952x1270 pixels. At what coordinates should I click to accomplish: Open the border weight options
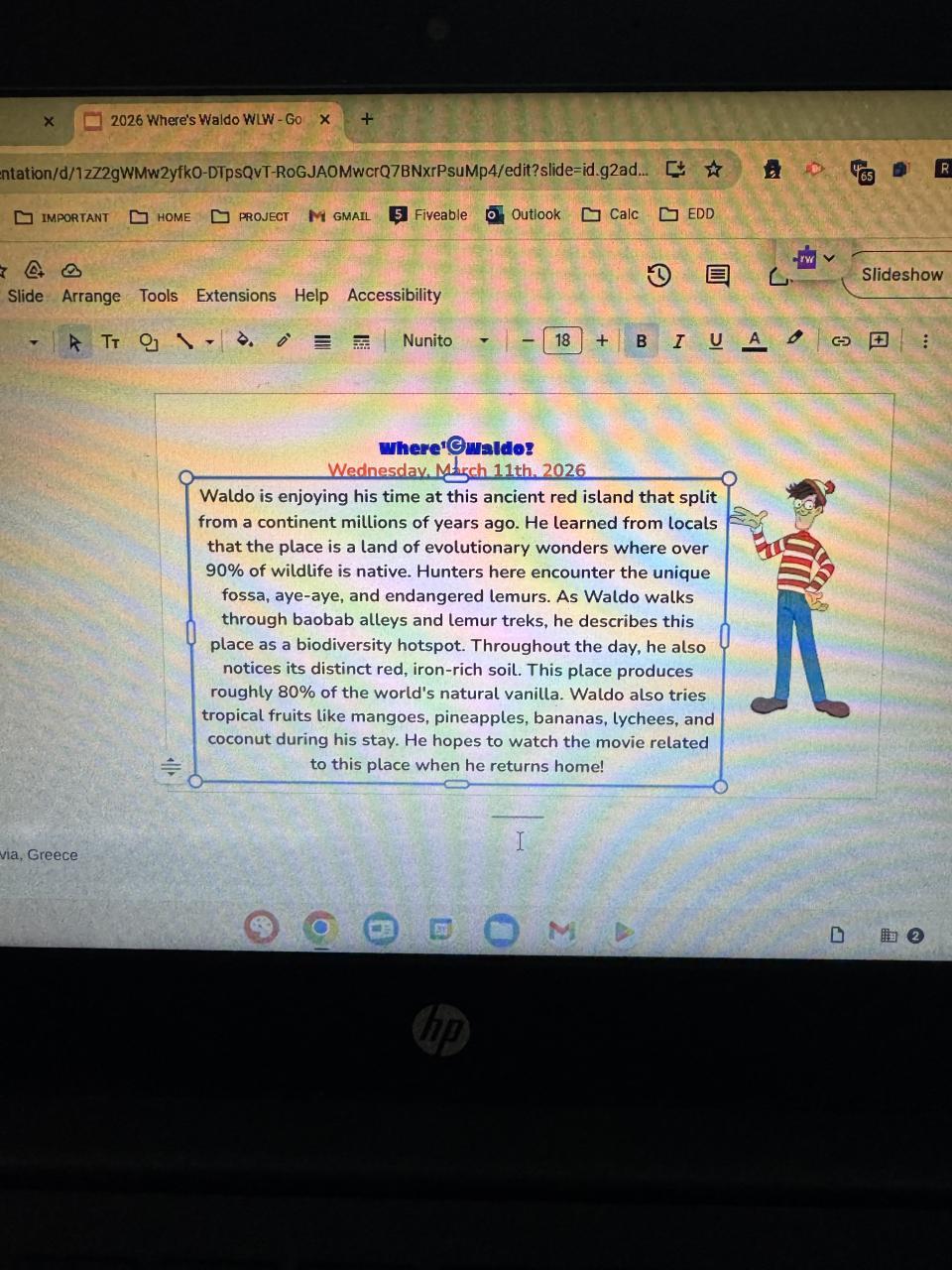coord(322,342)
